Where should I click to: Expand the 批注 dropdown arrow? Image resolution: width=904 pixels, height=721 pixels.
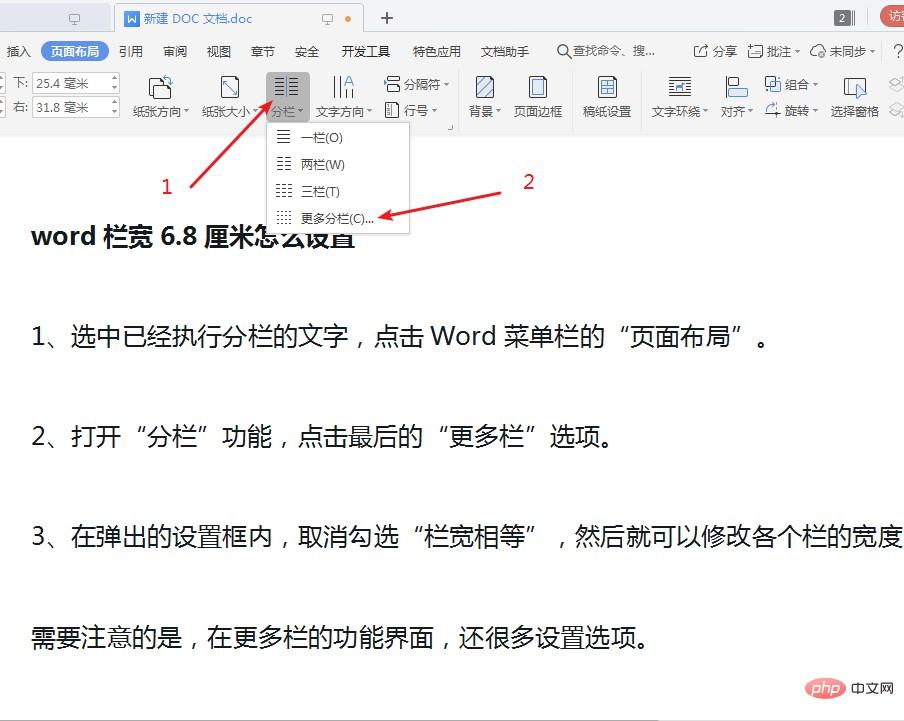click(798, 52)
